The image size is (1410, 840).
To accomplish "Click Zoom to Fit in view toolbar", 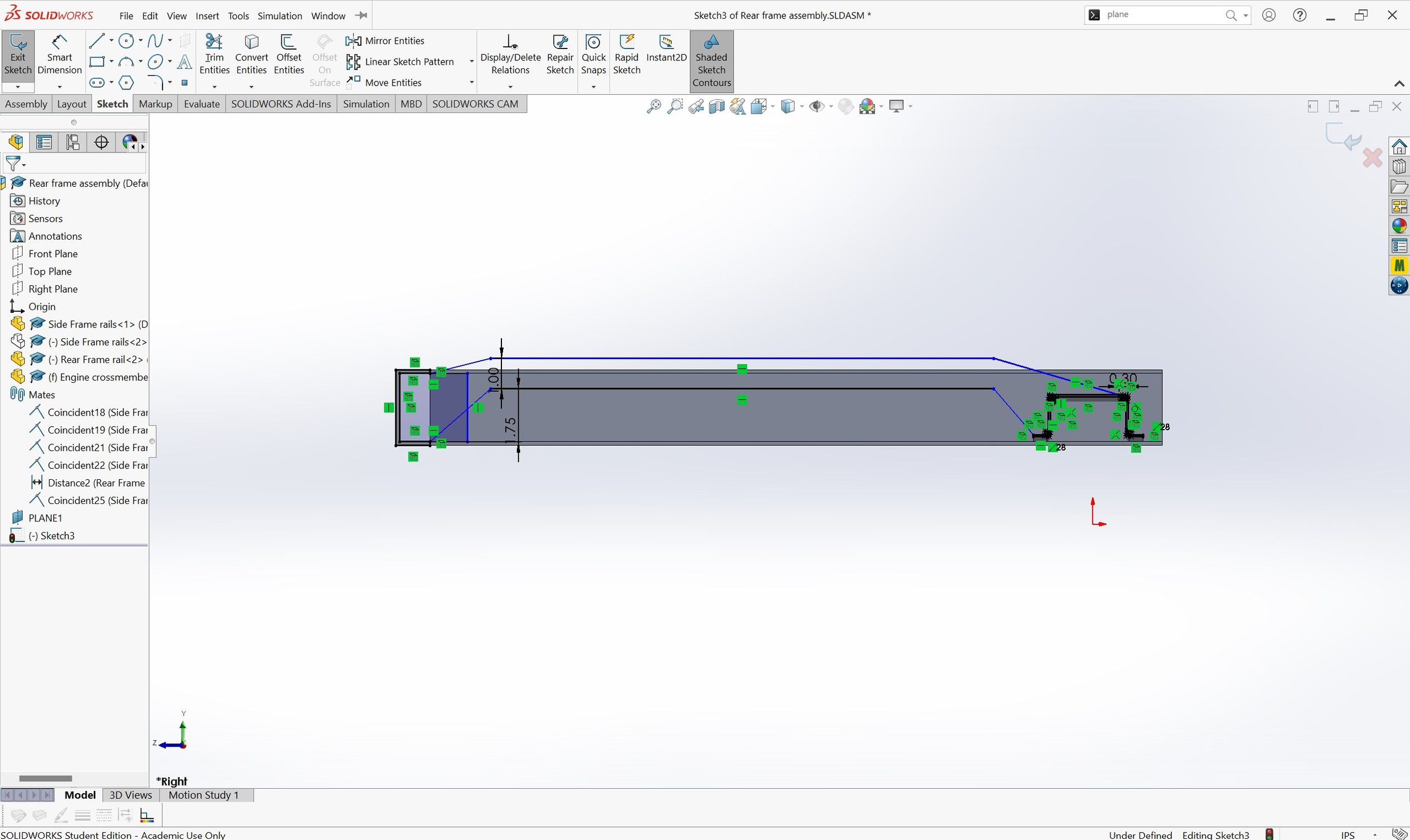I will (654, 107).
